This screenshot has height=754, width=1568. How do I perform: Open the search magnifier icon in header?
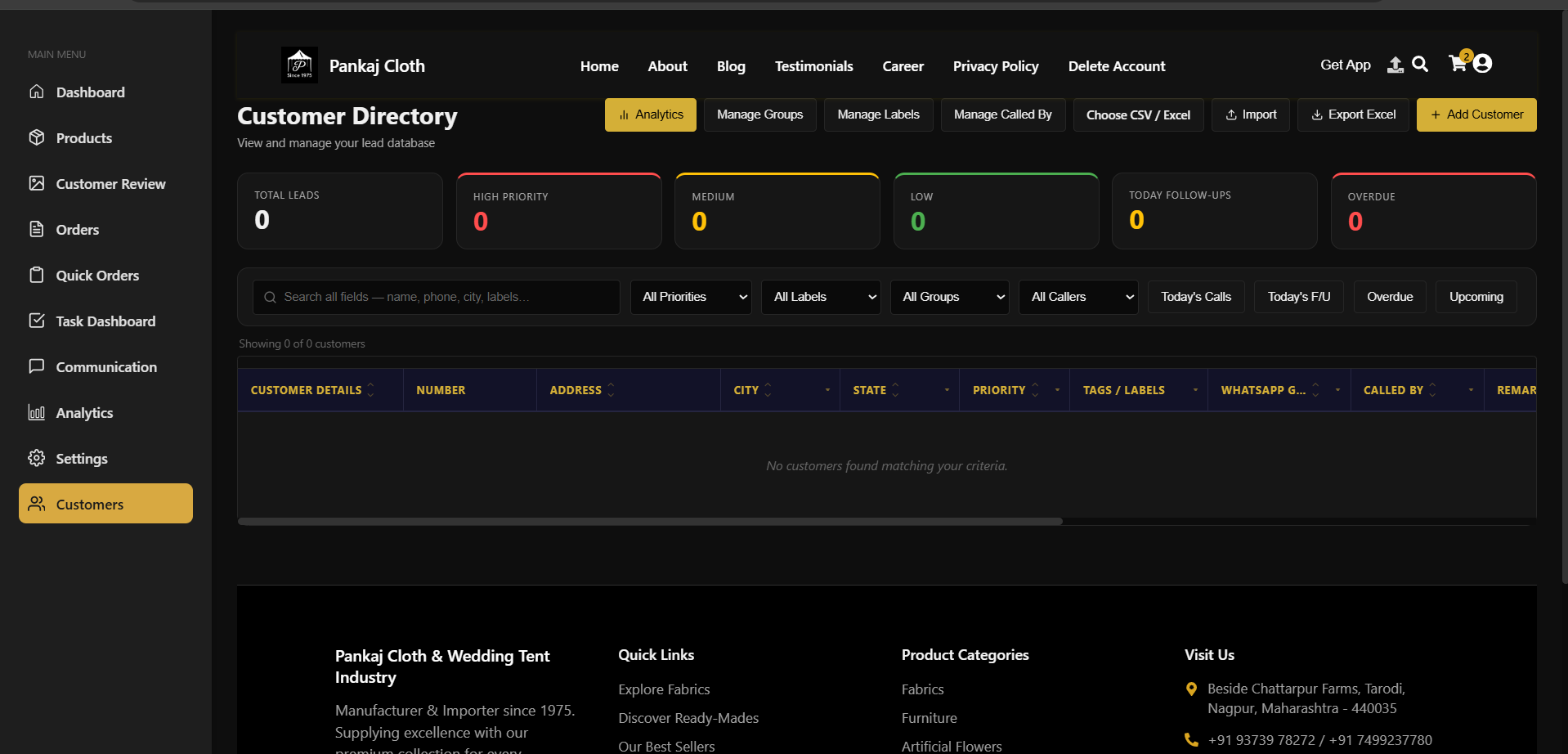tap(1420, 64)
